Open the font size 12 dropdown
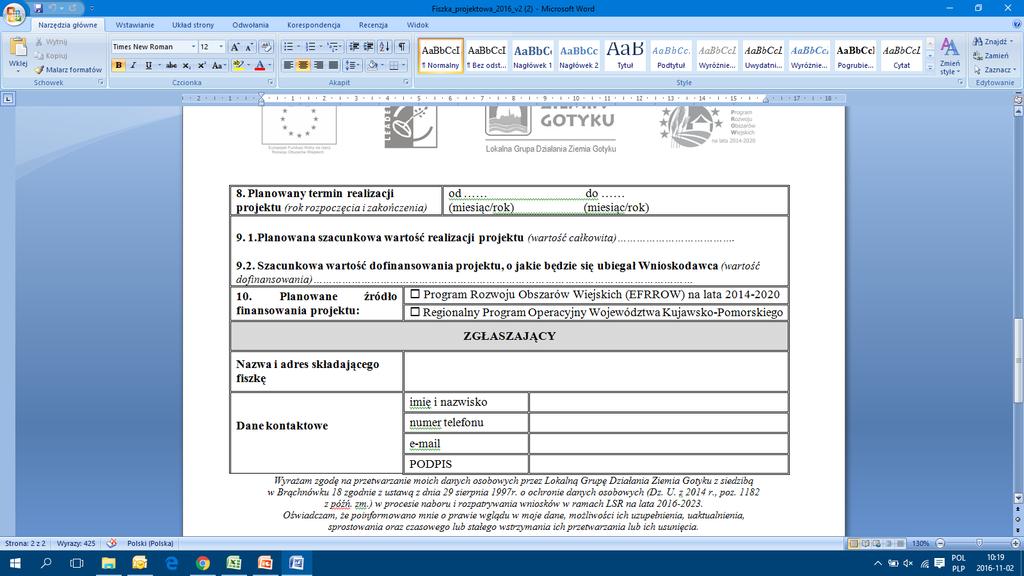This screenshot has height=576, width=1024. pos(221,47)
